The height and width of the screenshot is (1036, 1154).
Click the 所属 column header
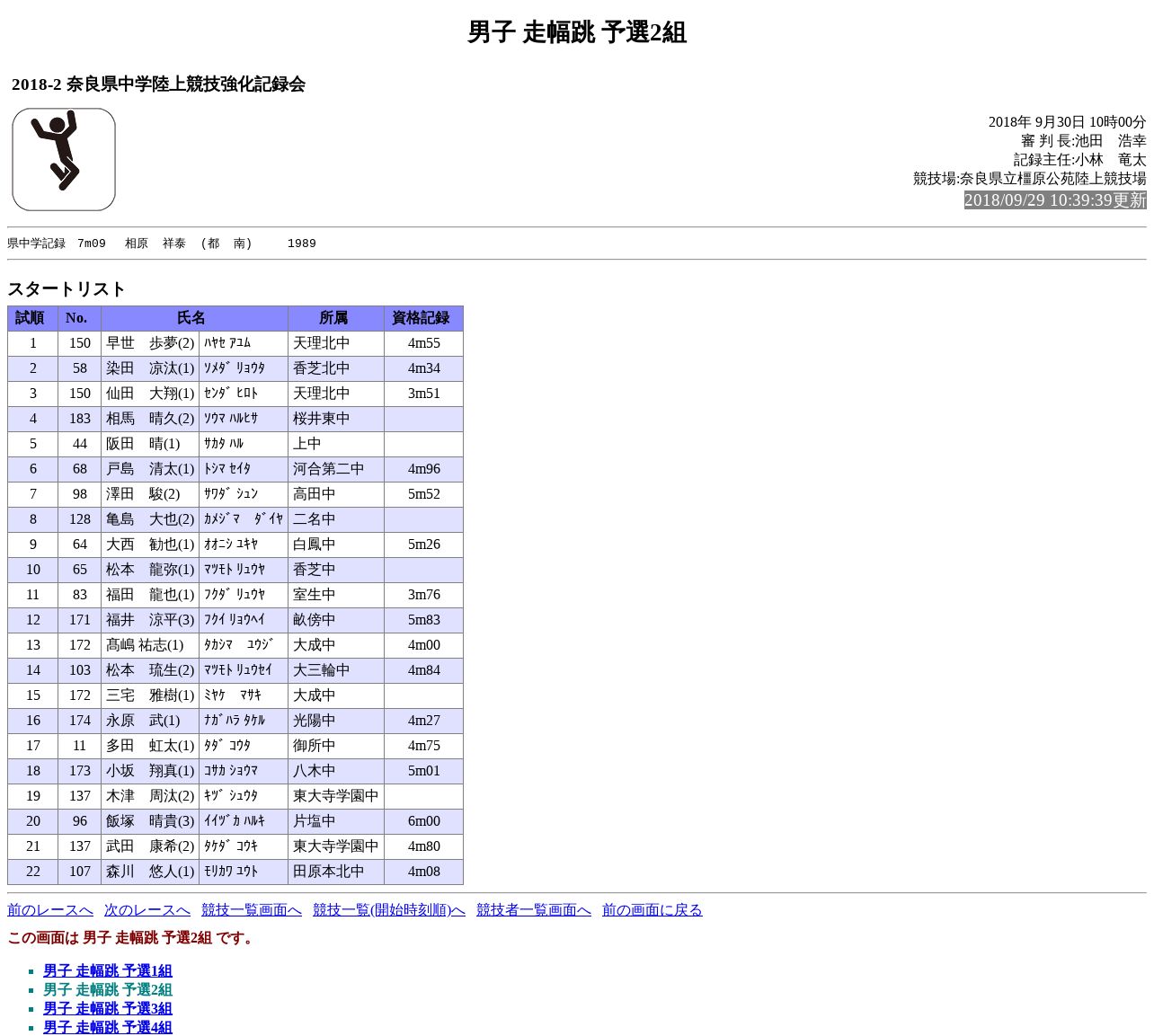coord(336,318)
